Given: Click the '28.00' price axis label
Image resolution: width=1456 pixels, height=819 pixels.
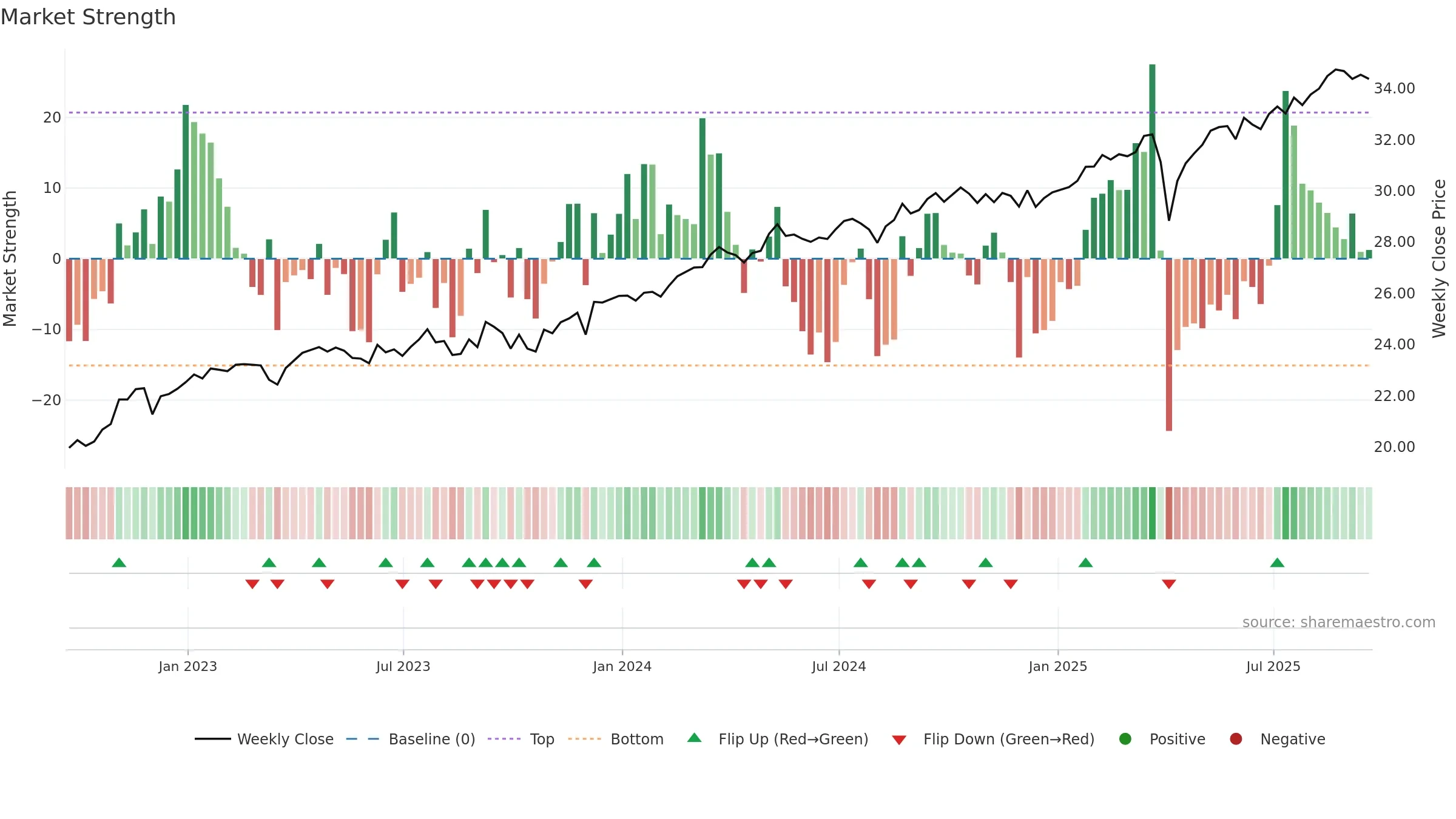Looking at the screenshot, I should [x=1394, y=241].
